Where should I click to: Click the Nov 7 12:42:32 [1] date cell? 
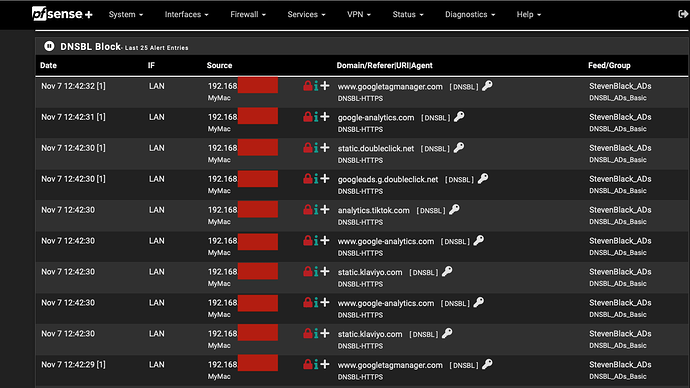point(73,86)
